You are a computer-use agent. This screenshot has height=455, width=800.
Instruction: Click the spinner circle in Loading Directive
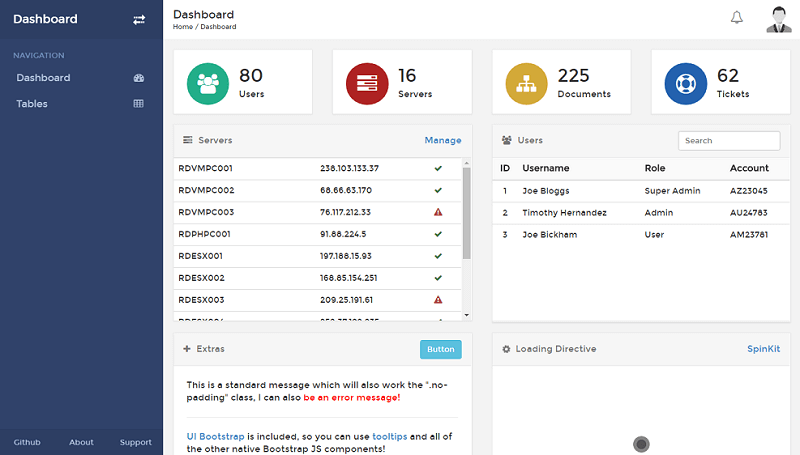tap(641, 444)
